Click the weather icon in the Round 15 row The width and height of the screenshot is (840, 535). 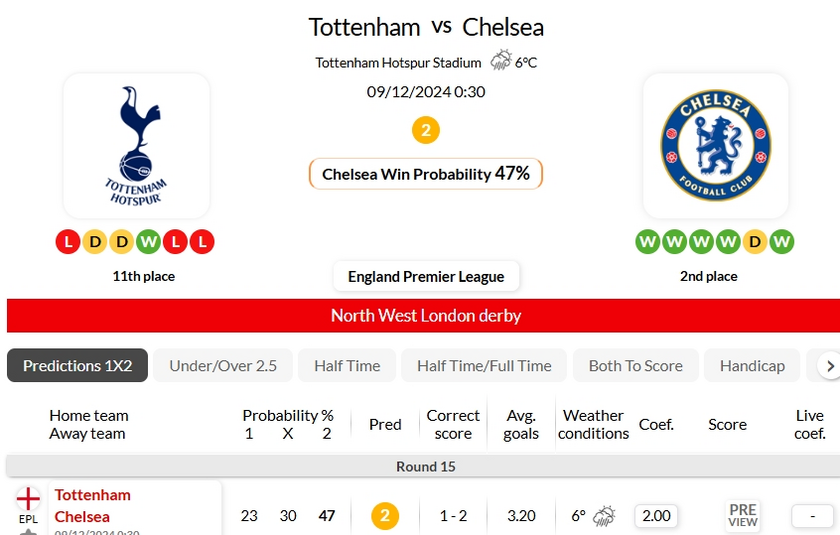click(604, 516)
